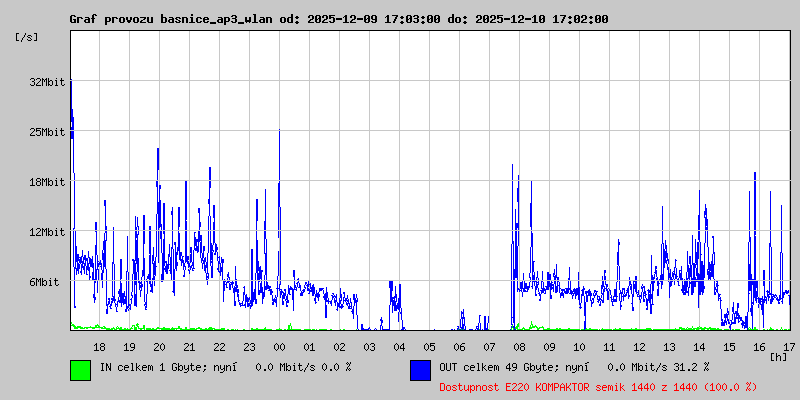
Task: Click the '13' hour tick label
Action: click(x=669, y=347)
